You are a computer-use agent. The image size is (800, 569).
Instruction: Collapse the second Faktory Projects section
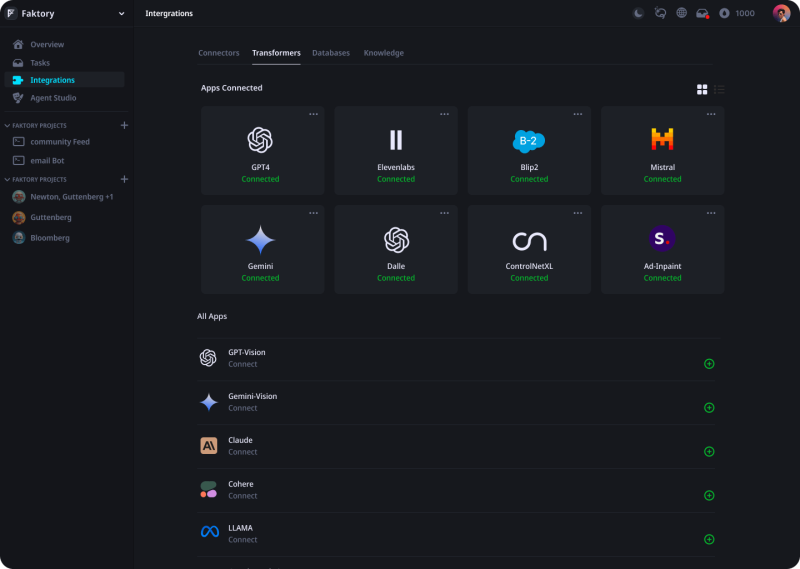click(x=7, y=180)
